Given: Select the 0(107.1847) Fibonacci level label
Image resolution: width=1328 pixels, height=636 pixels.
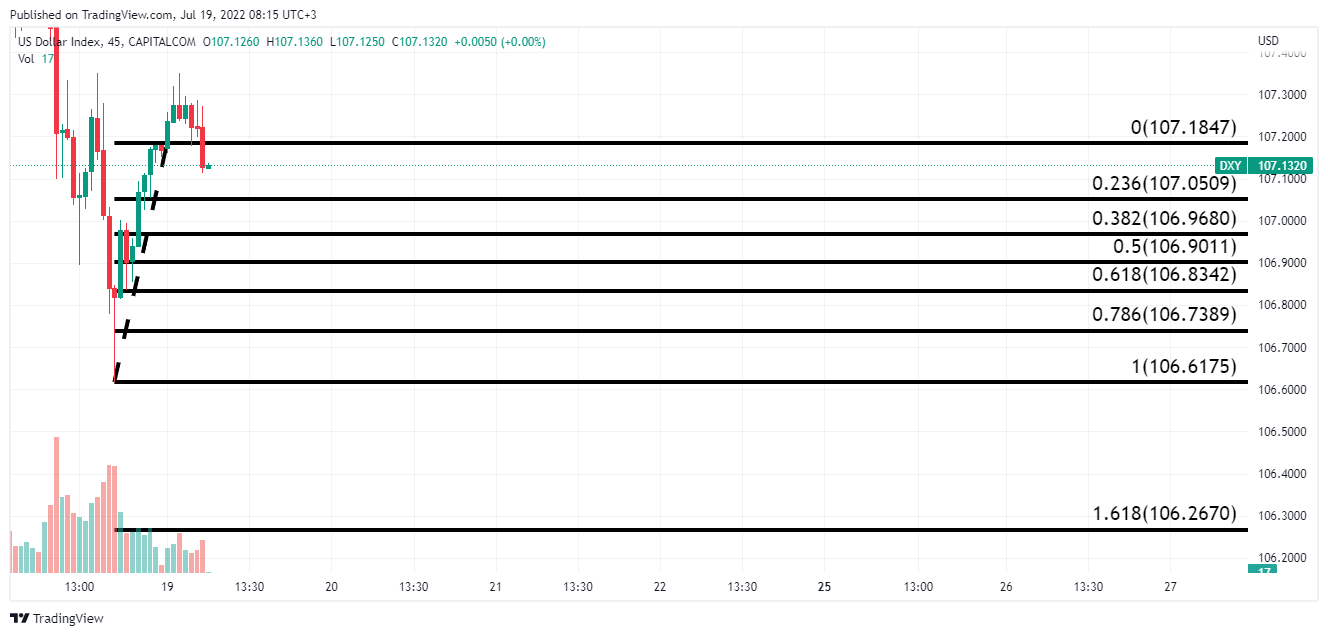Looking at the screenshot, I should 1183,128.
